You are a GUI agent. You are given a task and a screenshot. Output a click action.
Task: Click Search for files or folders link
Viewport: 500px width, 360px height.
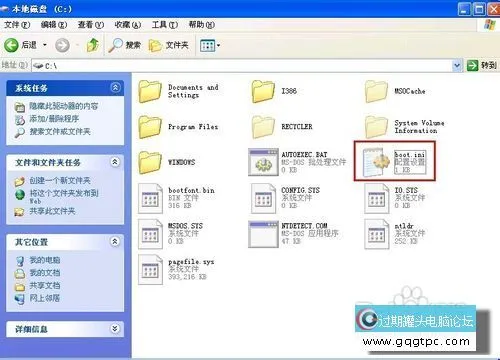[60, 131]
